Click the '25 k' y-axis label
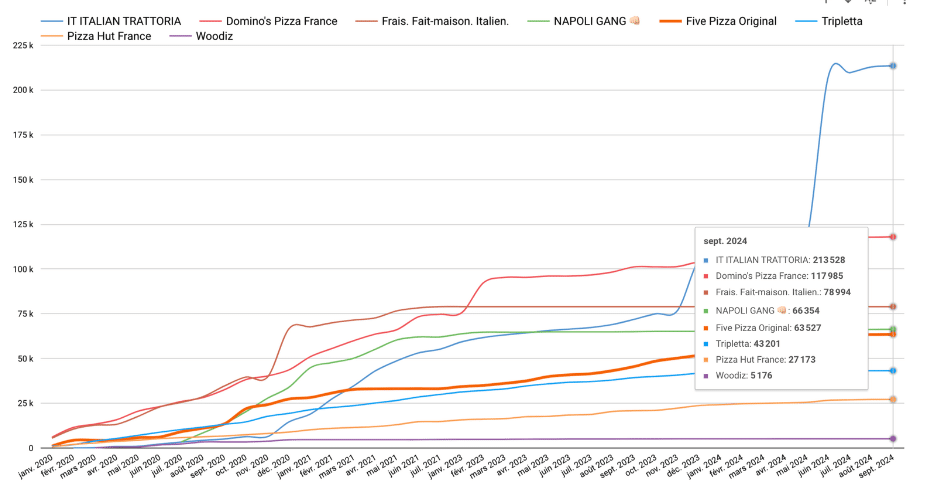This screenshot has height=502, width=925. click(x=25, y=403)
